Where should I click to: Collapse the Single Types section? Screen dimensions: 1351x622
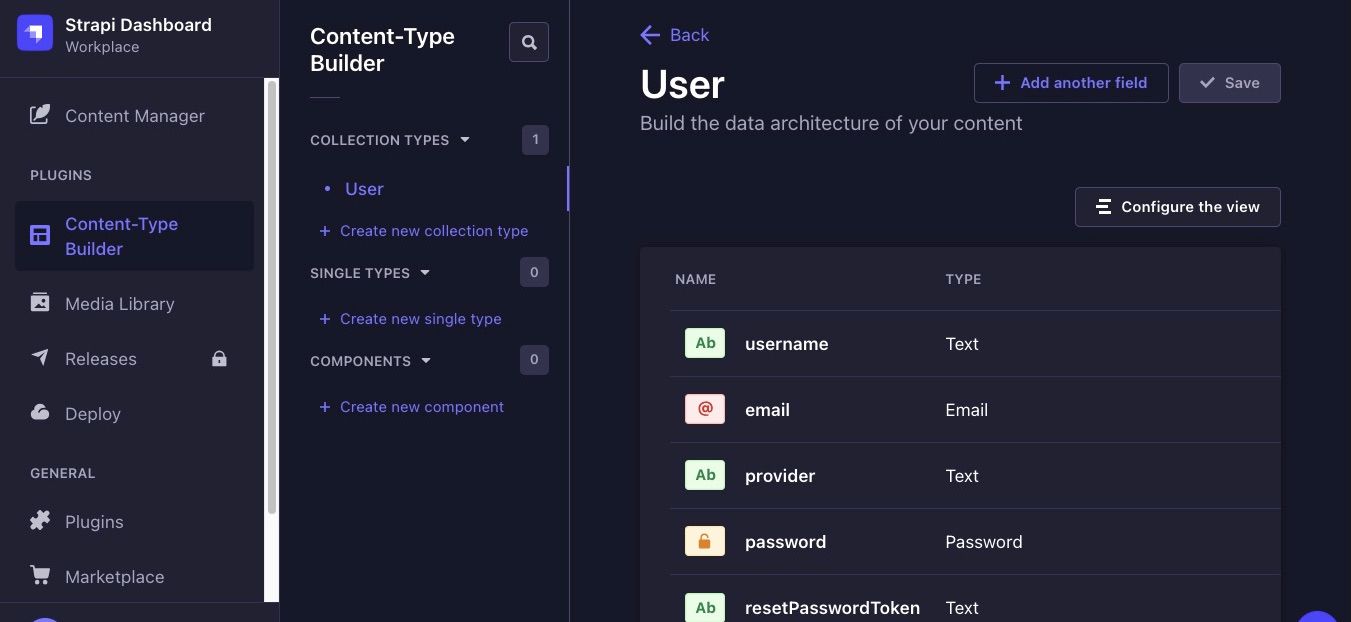pyautogui.click(x=370, y=273)
